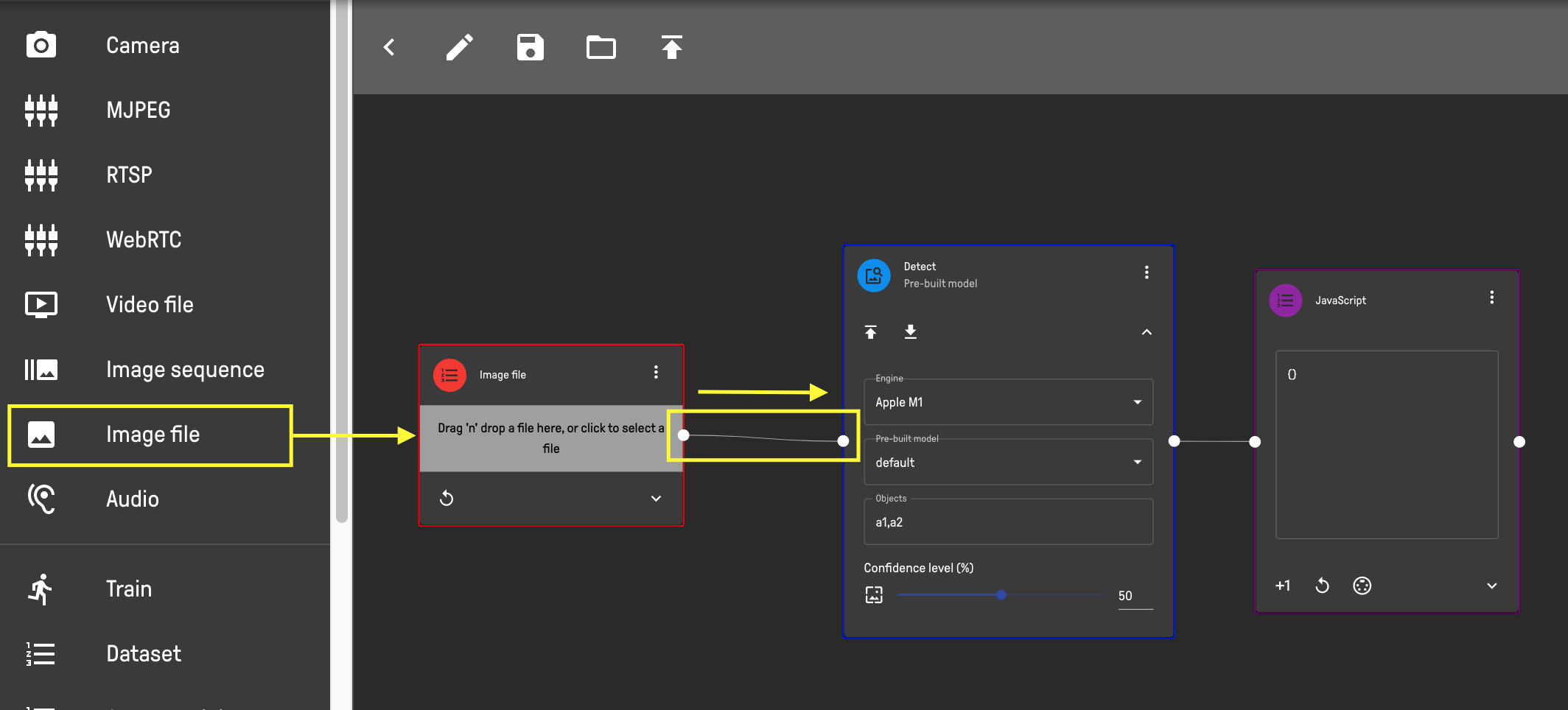Collapse the Detect node panel chevron

(1147, 332)
